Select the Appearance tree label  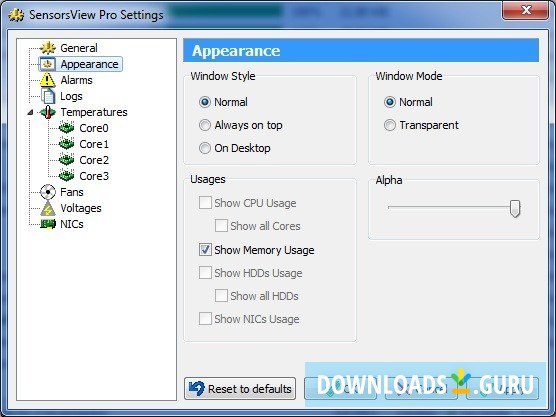tap(89, 64)
